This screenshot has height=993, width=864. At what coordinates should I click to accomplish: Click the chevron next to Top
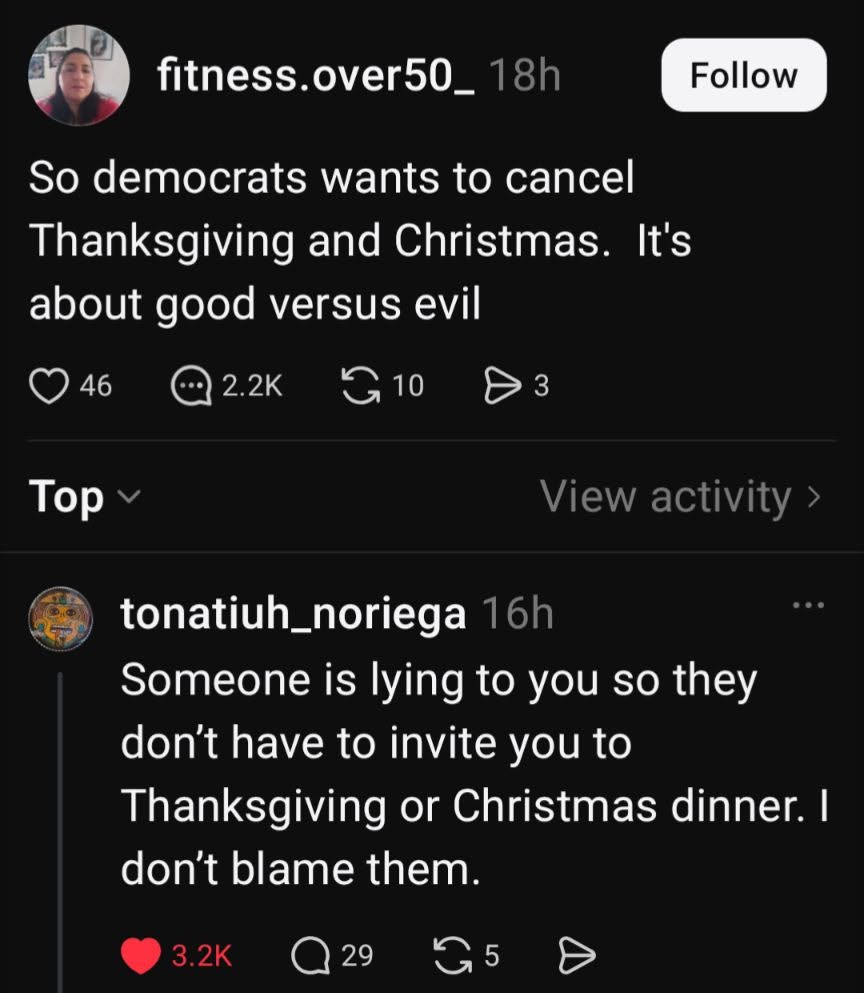click(129, 496)
